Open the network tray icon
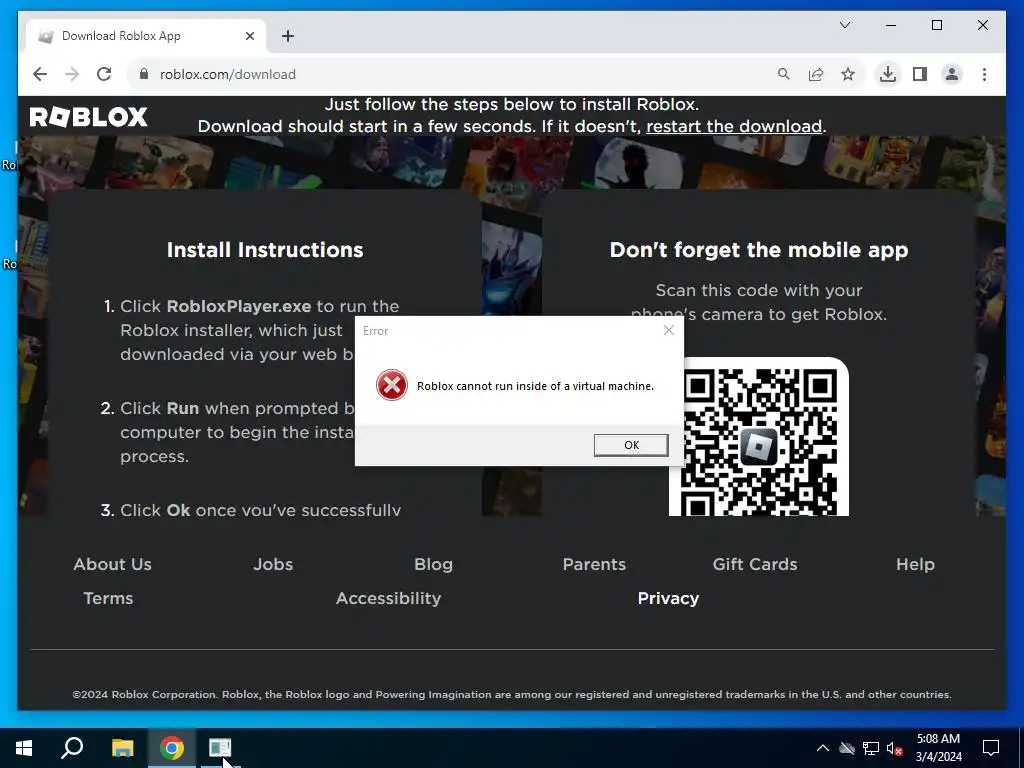The image size is (1024, 768). pos(871,748)
